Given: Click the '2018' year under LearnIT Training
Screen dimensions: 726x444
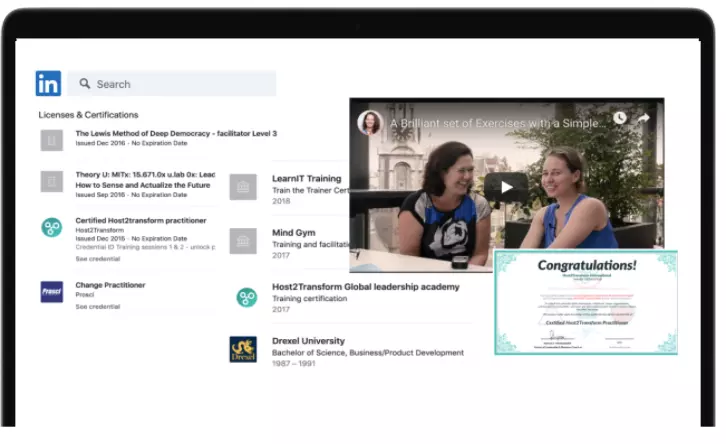Looking at the screenshot, I should pyautogui.click(x=281, y=201).
